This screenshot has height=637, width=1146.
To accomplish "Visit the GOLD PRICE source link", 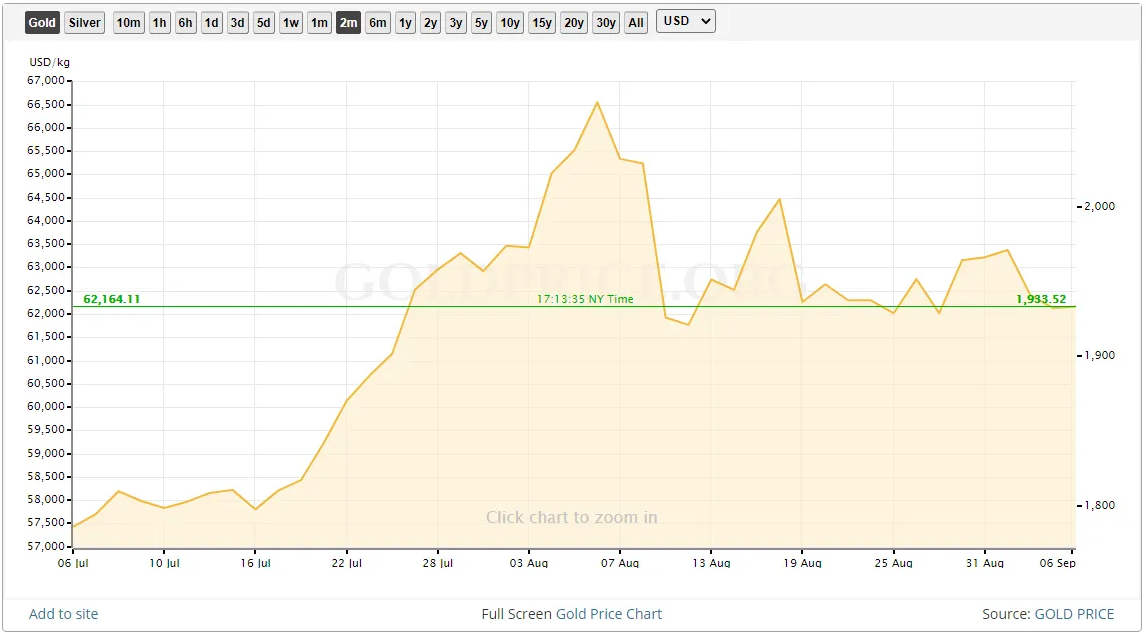I will pyautogui.click(x=1074, y=614).
